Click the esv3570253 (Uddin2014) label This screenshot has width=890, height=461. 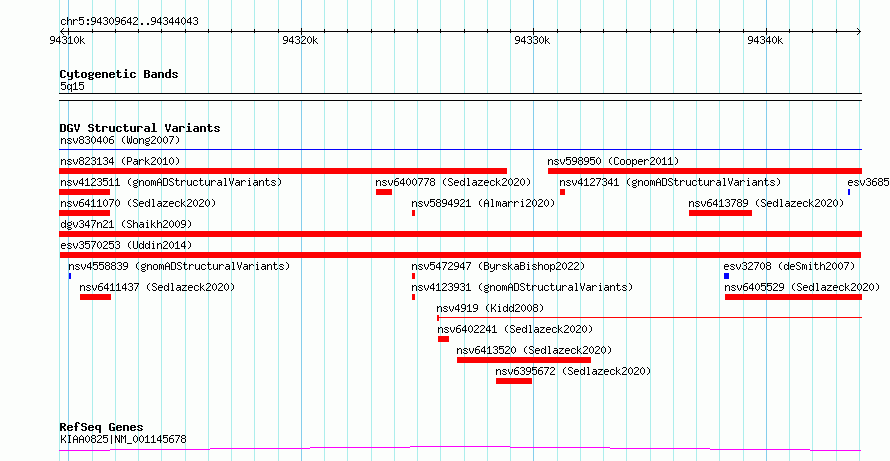[x=126, y=245]
